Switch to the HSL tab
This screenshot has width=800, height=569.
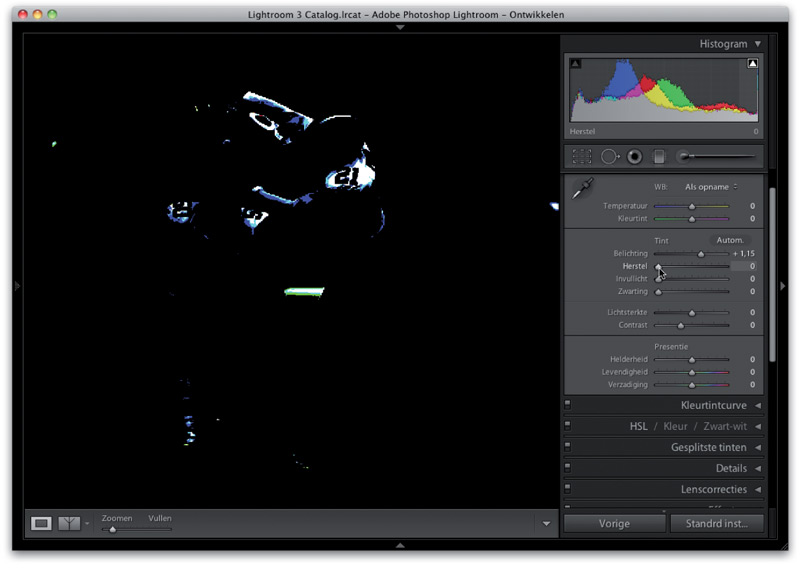(x=638, y=426)
